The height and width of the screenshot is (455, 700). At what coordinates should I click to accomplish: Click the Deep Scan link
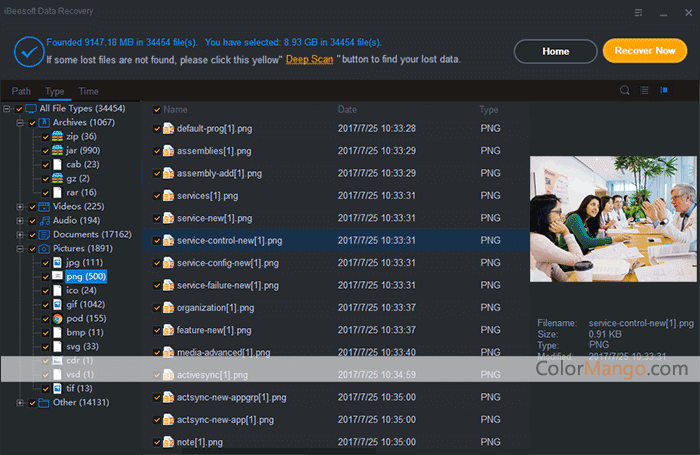(x=309, y=60)
